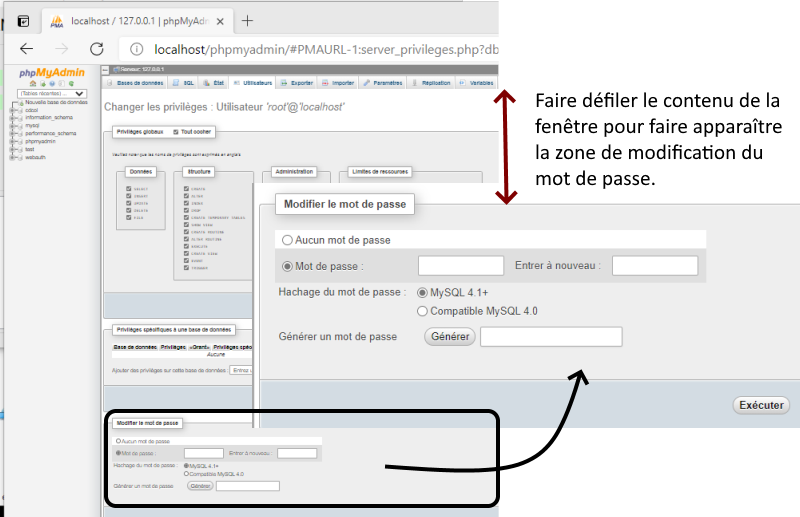Click the home icon under the phpMyAdmin logo
Image resolution: width=800 pixels, height=517 pixels.
(33, 83)
